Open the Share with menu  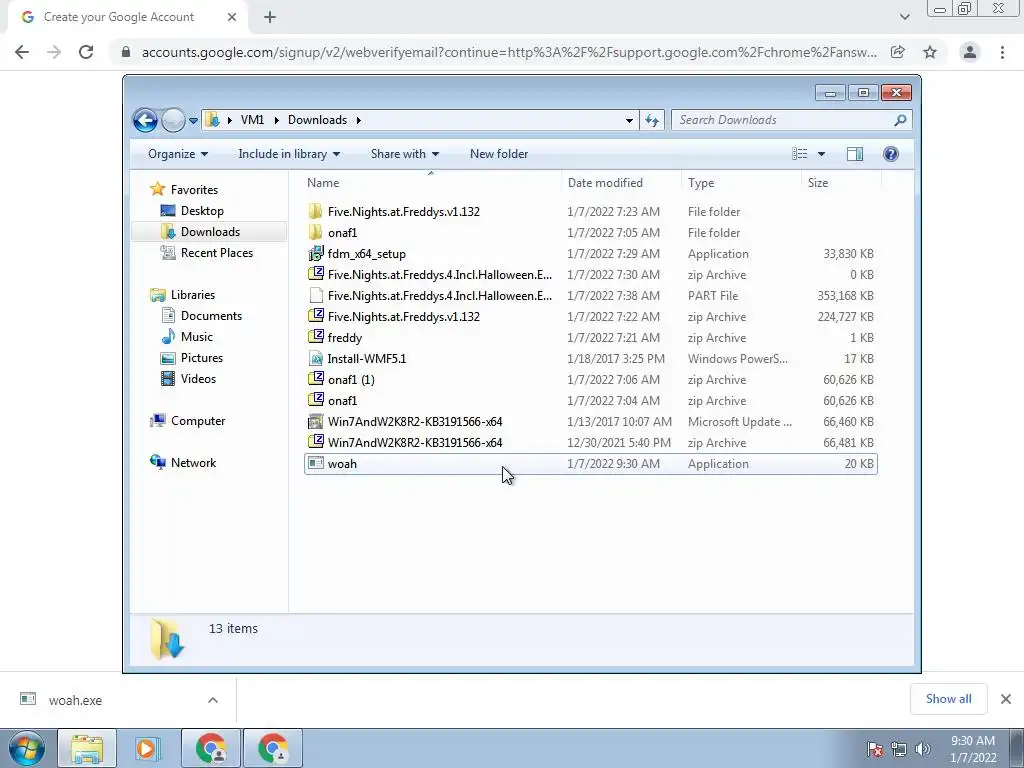click(x=405, y=154)
